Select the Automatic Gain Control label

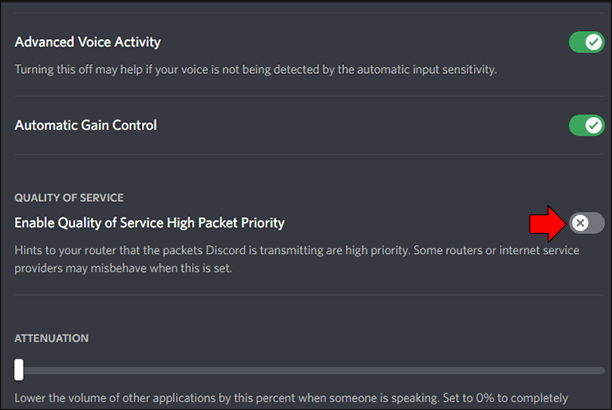(86, 125)
